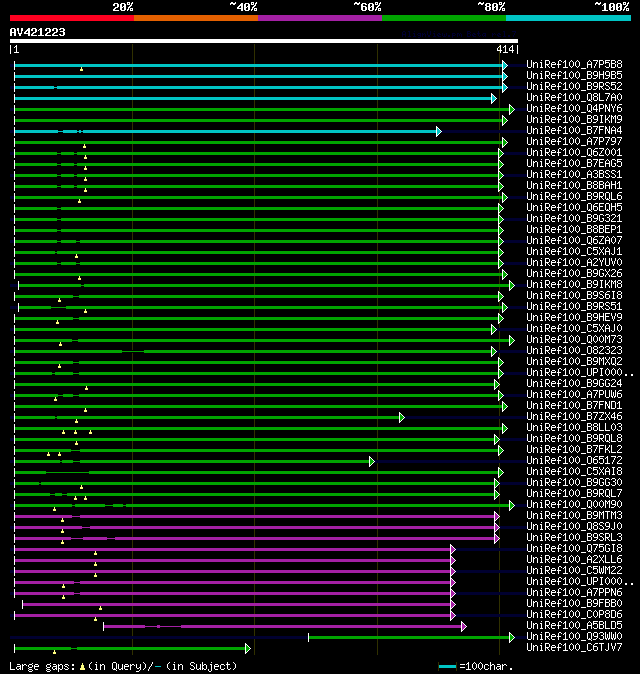
Task: Click the cyan ~100% legend segment
Action: point(569,18)
